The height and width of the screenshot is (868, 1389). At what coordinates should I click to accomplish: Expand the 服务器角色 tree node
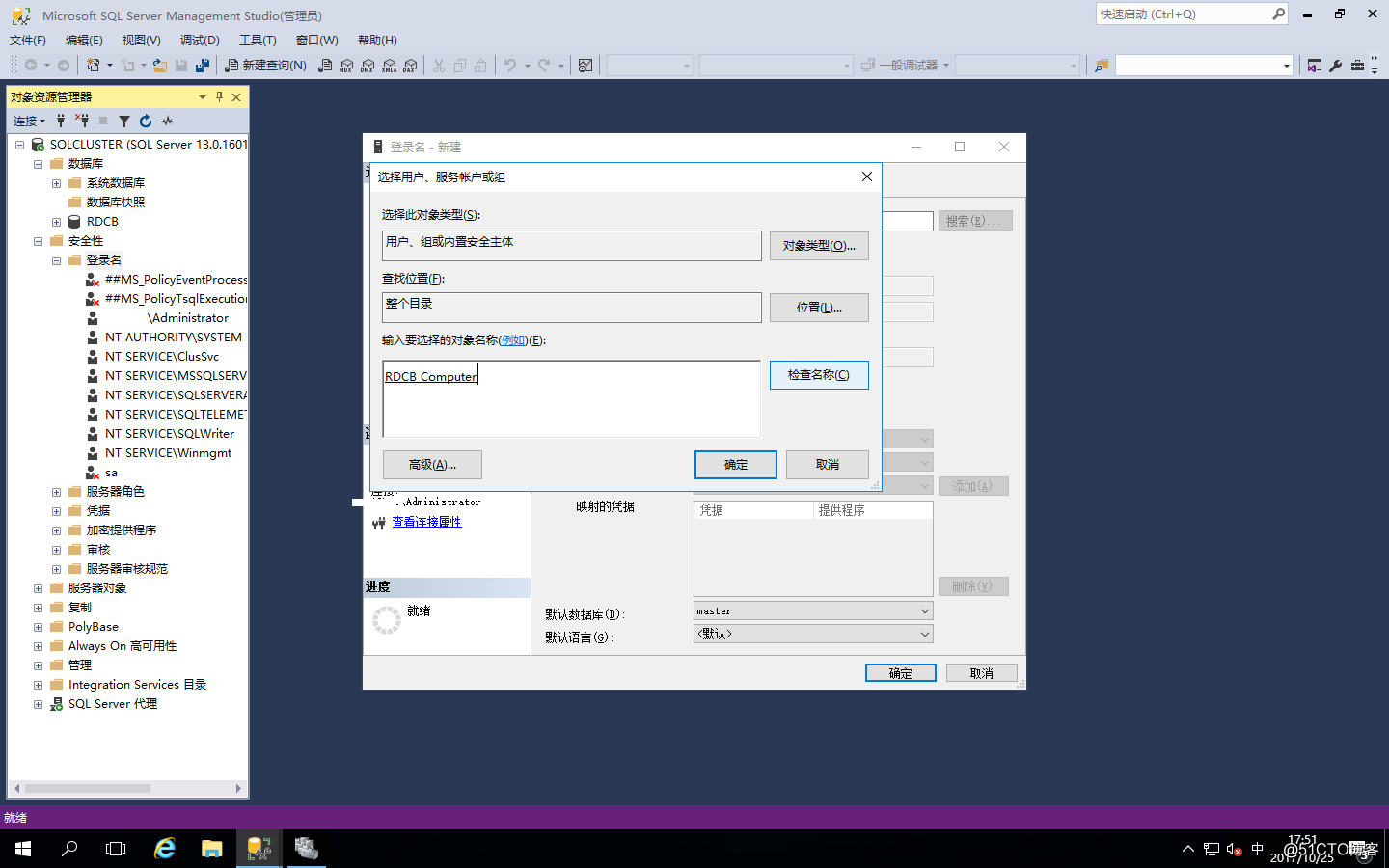pyautogui.click(x=56, y=492)
